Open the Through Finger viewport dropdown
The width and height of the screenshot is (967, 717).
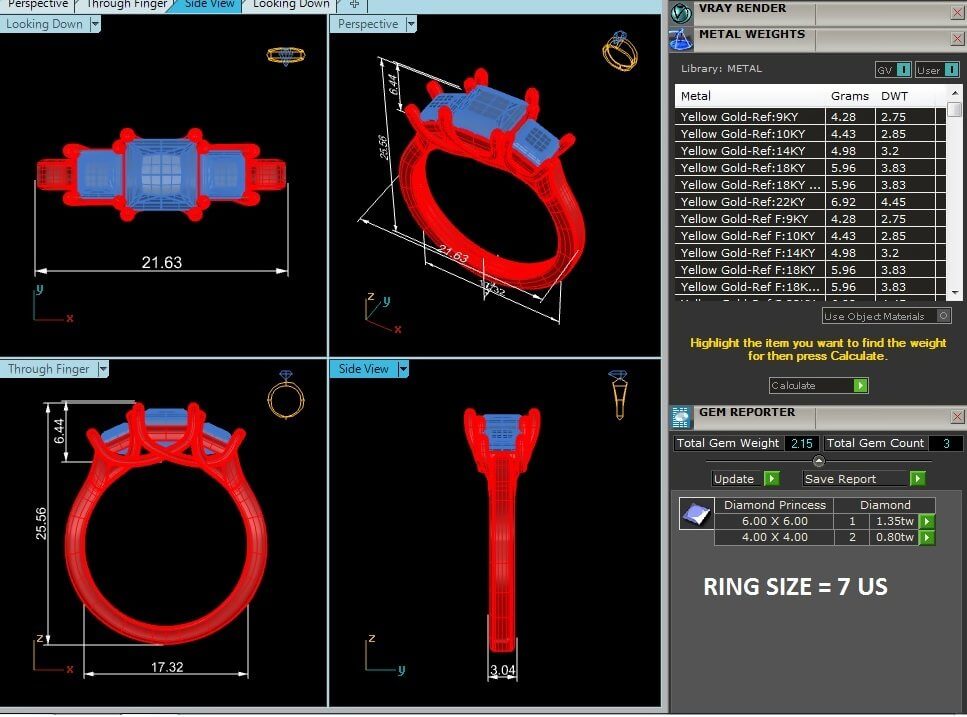pyautogui.click(x=102, y=369)
